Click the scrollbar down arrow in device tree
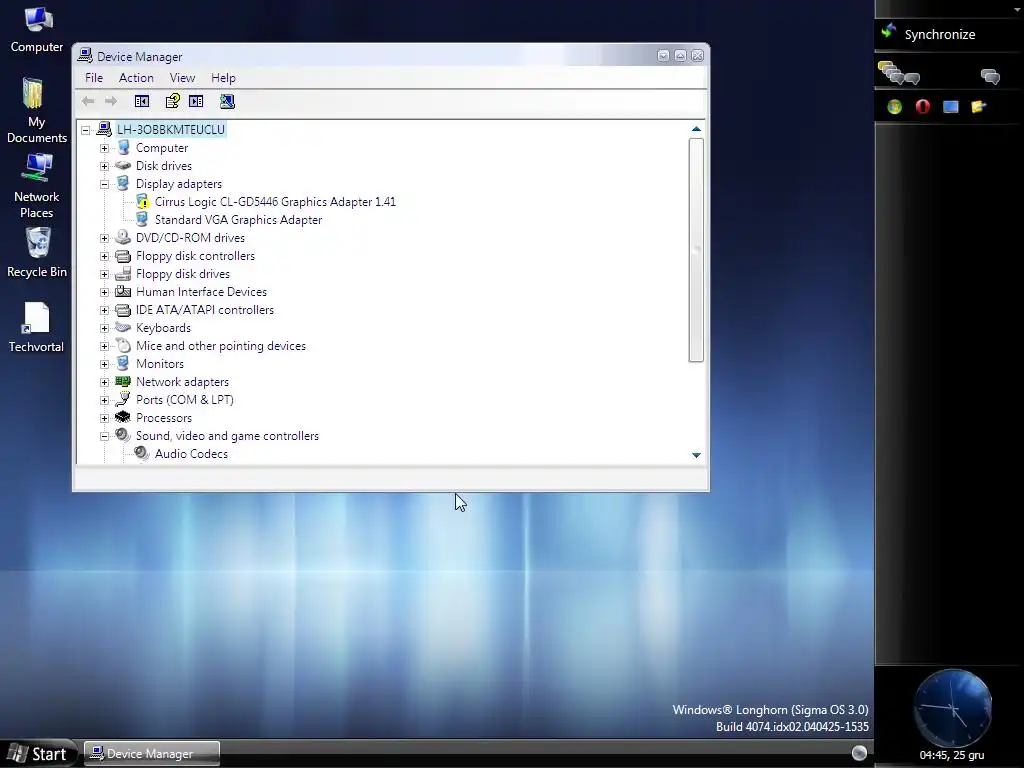Image resolution: width=1024 pixels, height=768 pixels. (x=696, y=455)
